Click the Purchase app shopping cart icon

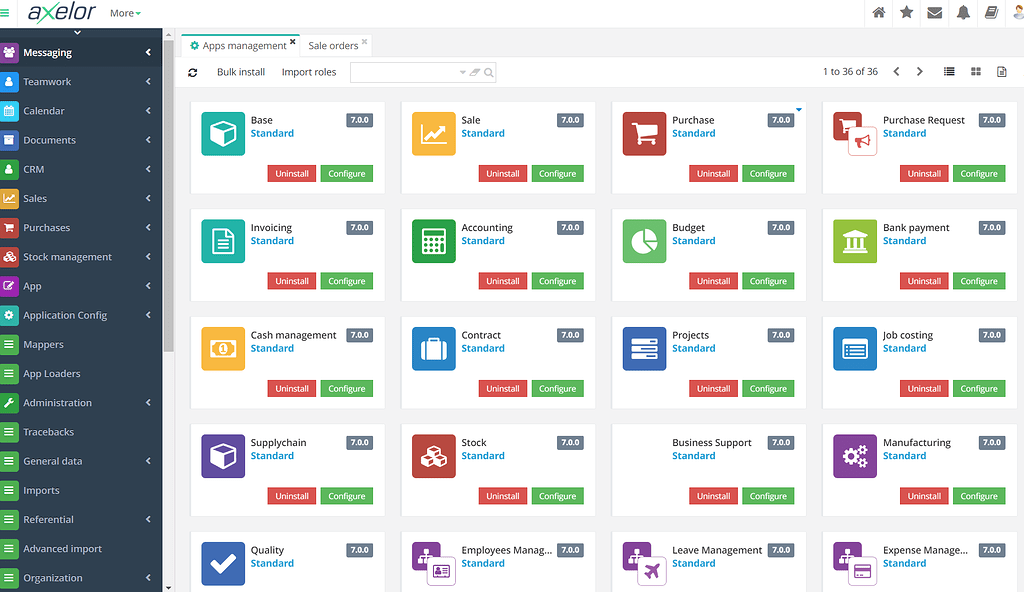(x=644, y=133)
